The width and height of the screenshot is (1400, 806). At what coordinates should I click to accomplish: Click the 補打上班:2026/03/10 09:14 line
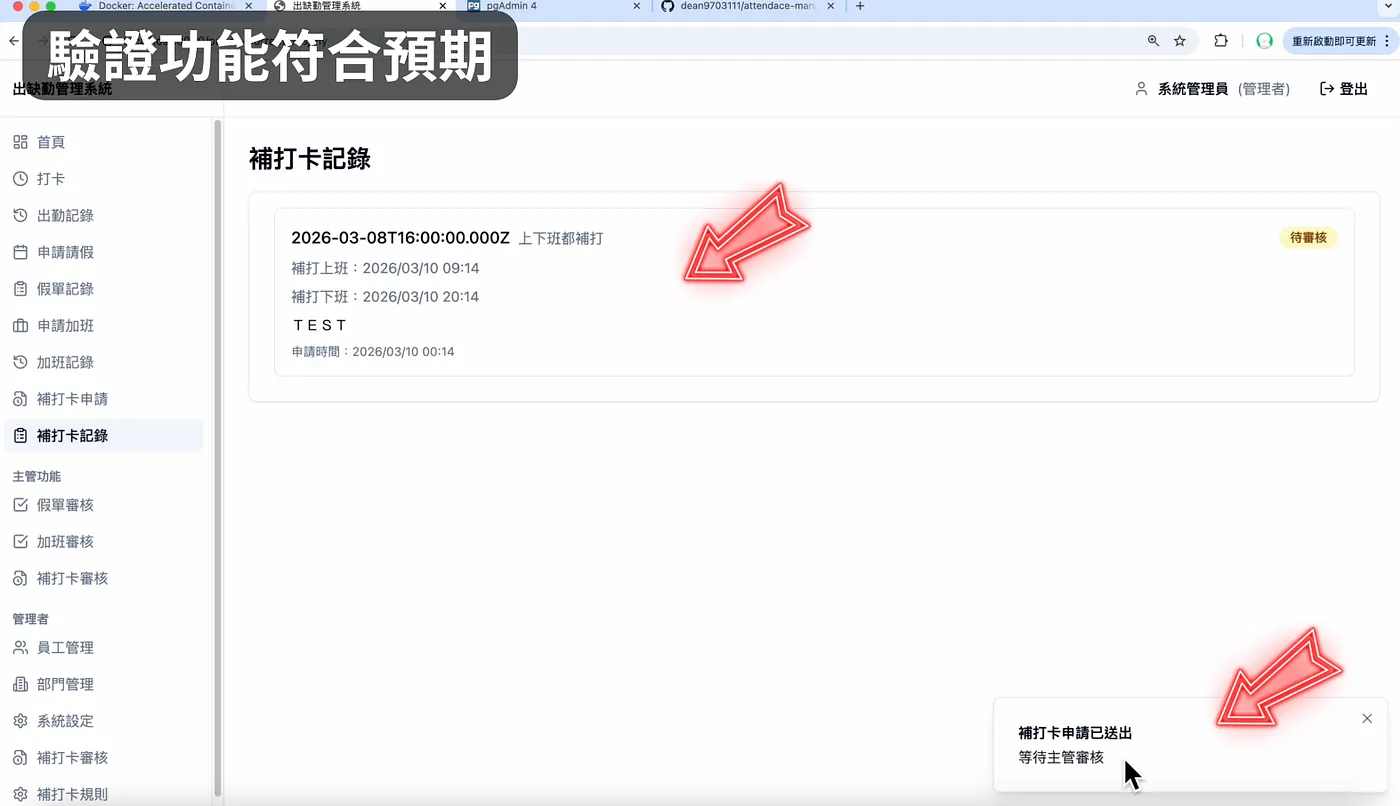(385, 268)
